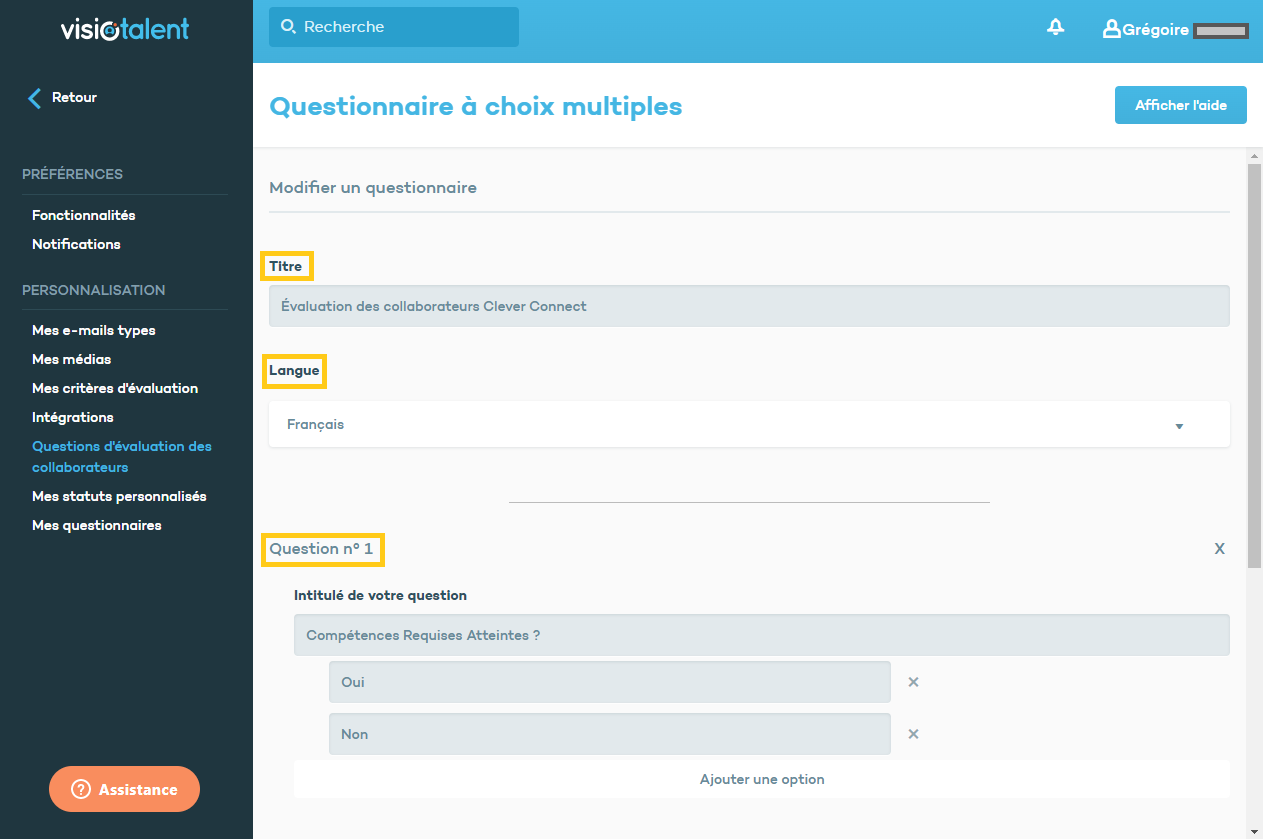The width and height of the screenshot is (1263, 839).
Task: Click the search magnifier icon
Action: [x=288, y=27]
